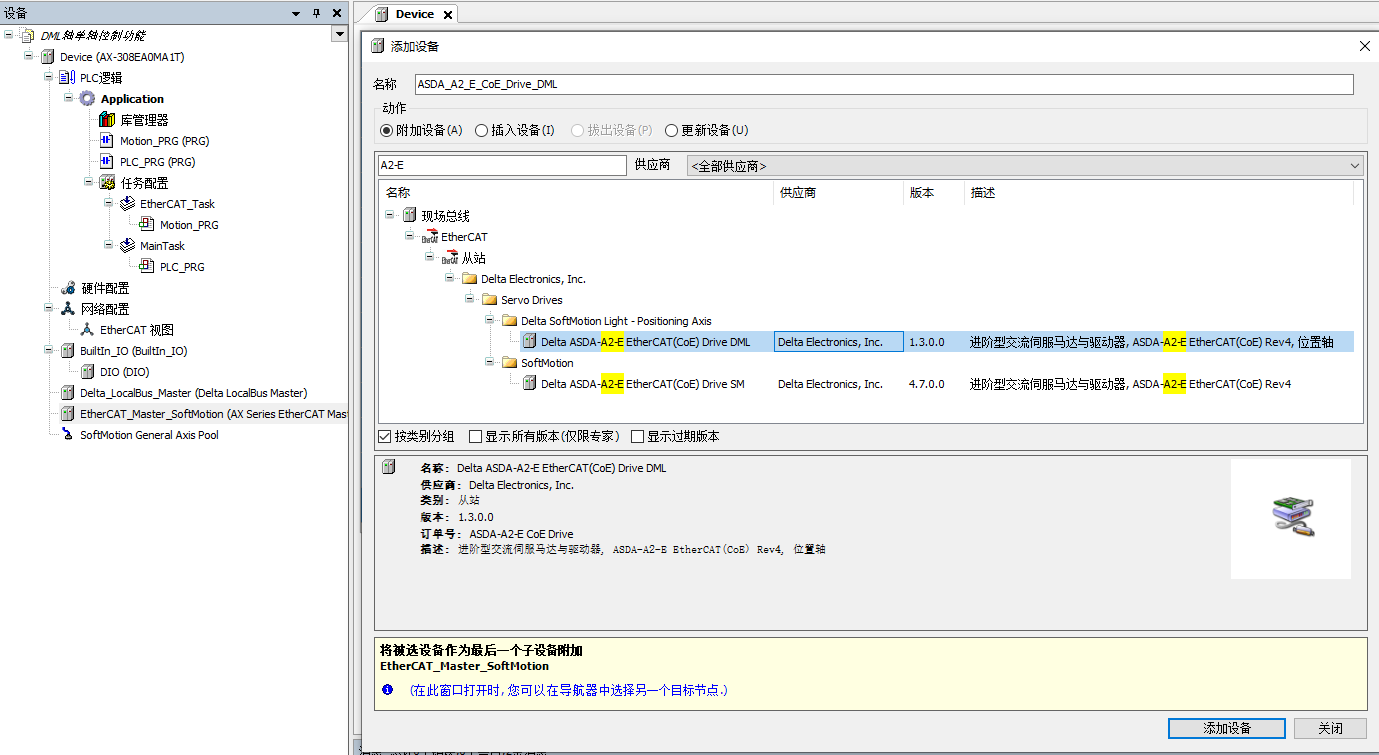Click the DIO (DIO) icon
The height and width of the screenshot is (755, 1379).
click(x=88, y=372)
